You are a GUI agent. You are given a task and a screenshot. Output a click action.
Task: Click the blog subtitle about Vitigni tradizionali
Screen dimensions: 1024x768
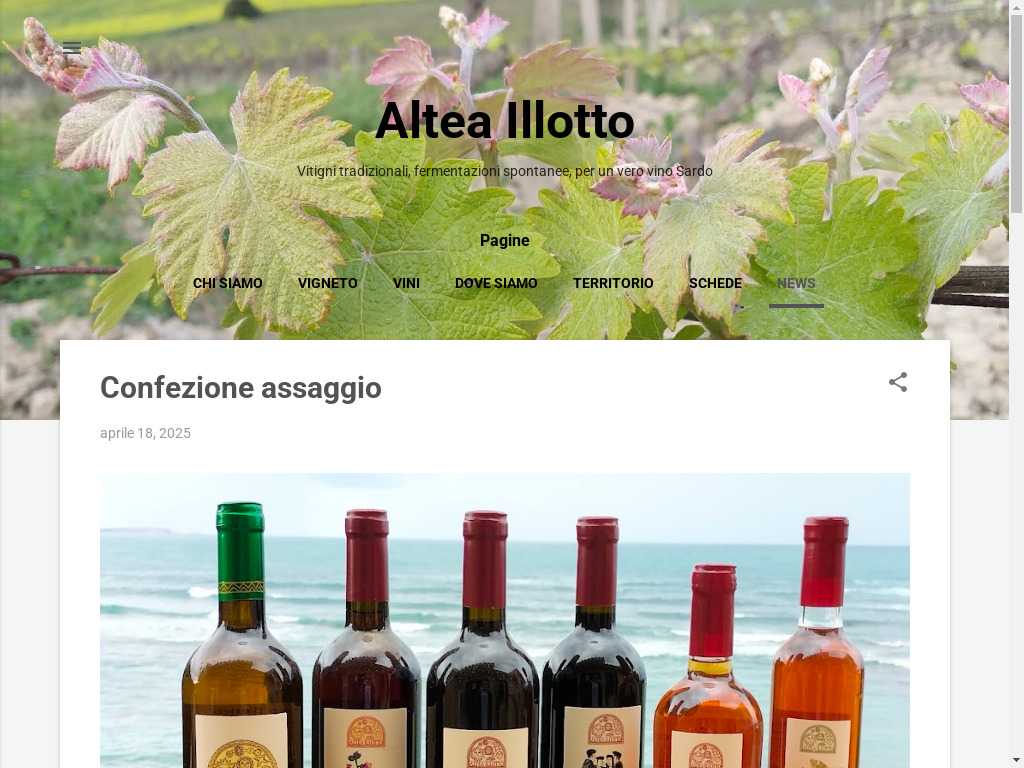pyautogui.click(x=505, y=171)
